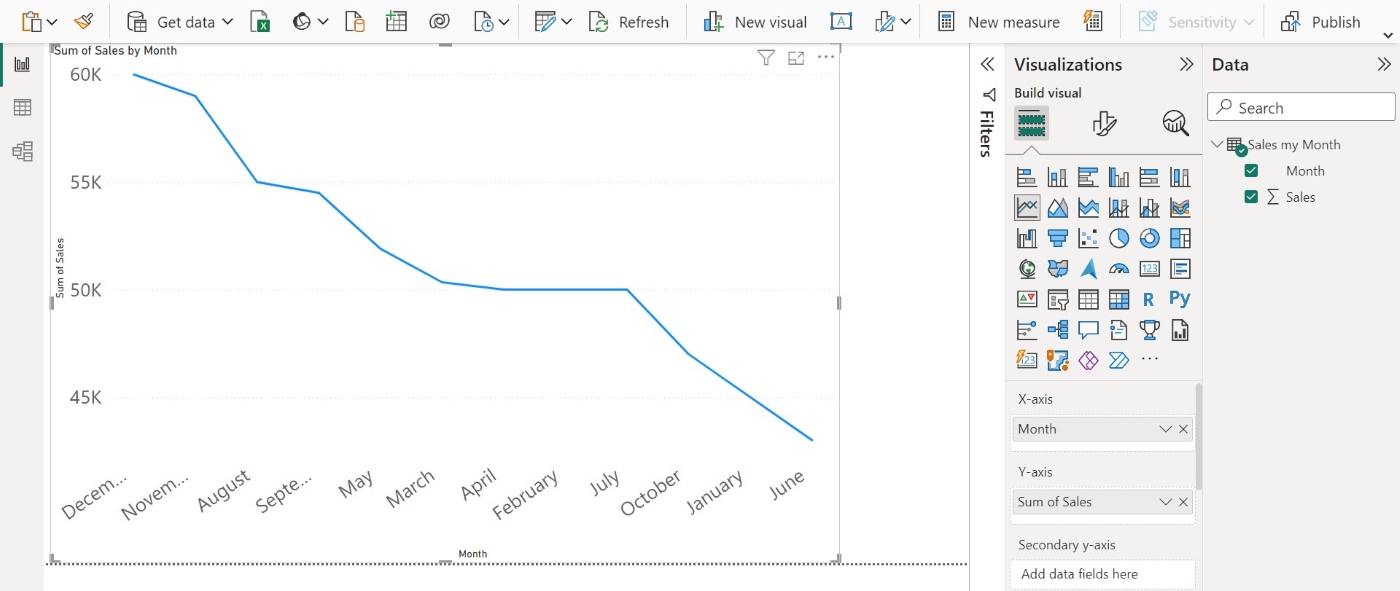Select the Treemap visualization icon
Screen dimensions: 1400x591
pyautogui.click(x=1180, y=238)
